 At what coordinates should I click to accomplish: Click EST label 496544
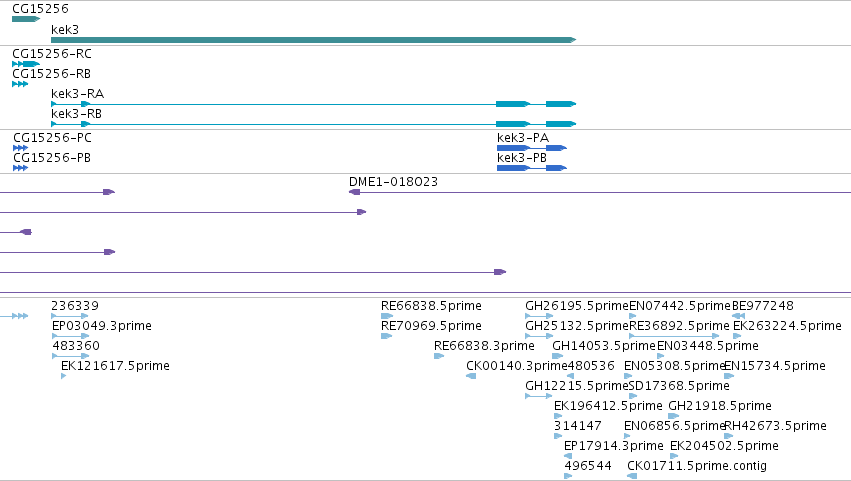click(588, 466)
